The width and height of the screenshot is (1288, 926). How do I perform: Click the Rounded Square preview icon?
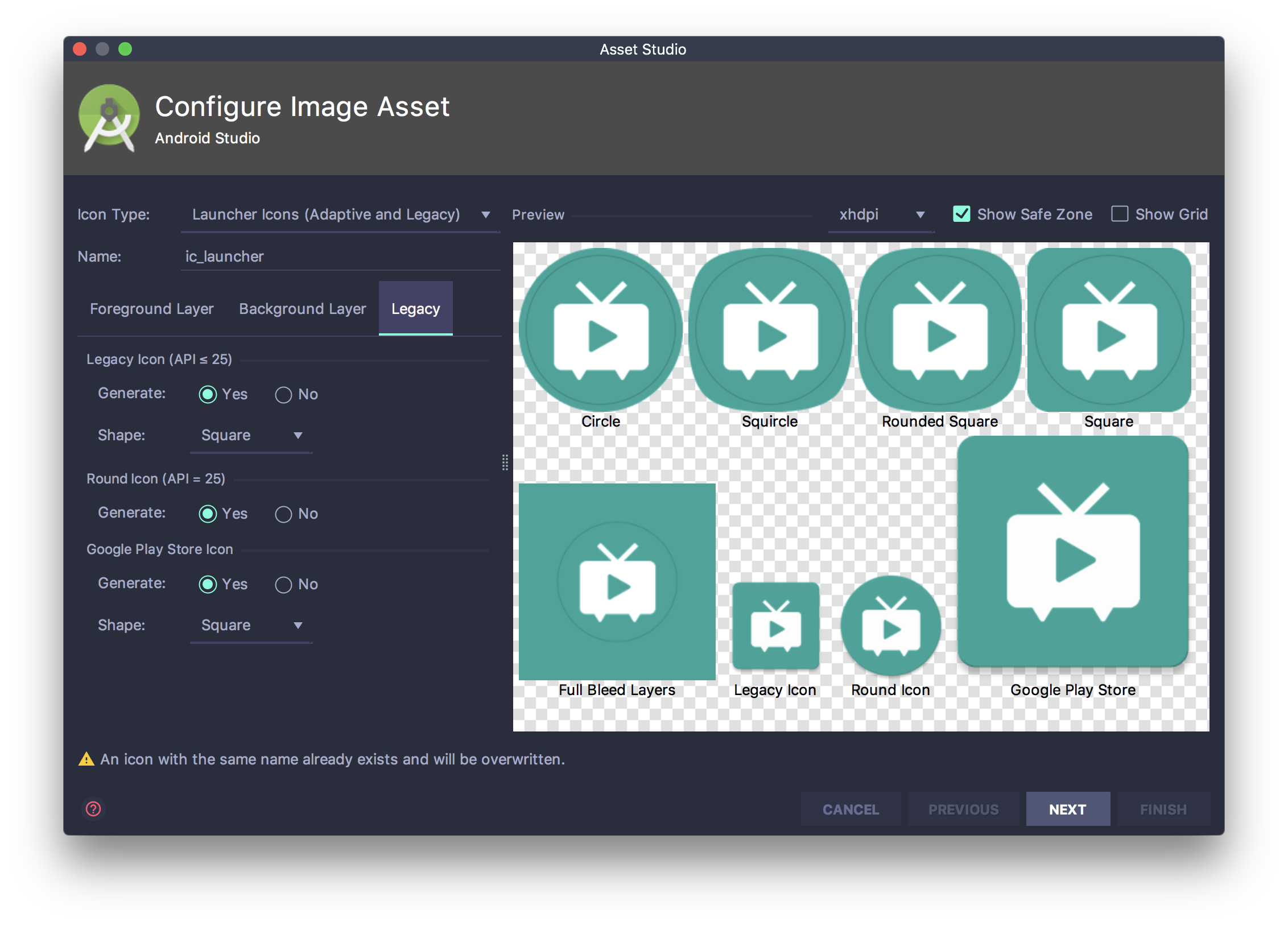click(940, 330)
